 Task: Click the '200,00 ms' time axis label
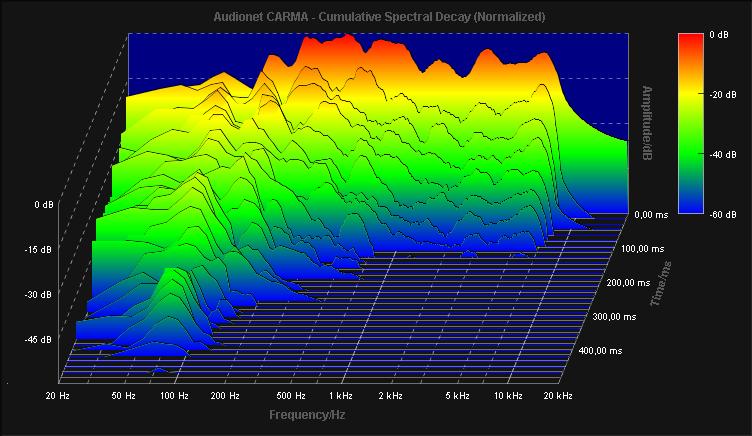pos(628,283)
